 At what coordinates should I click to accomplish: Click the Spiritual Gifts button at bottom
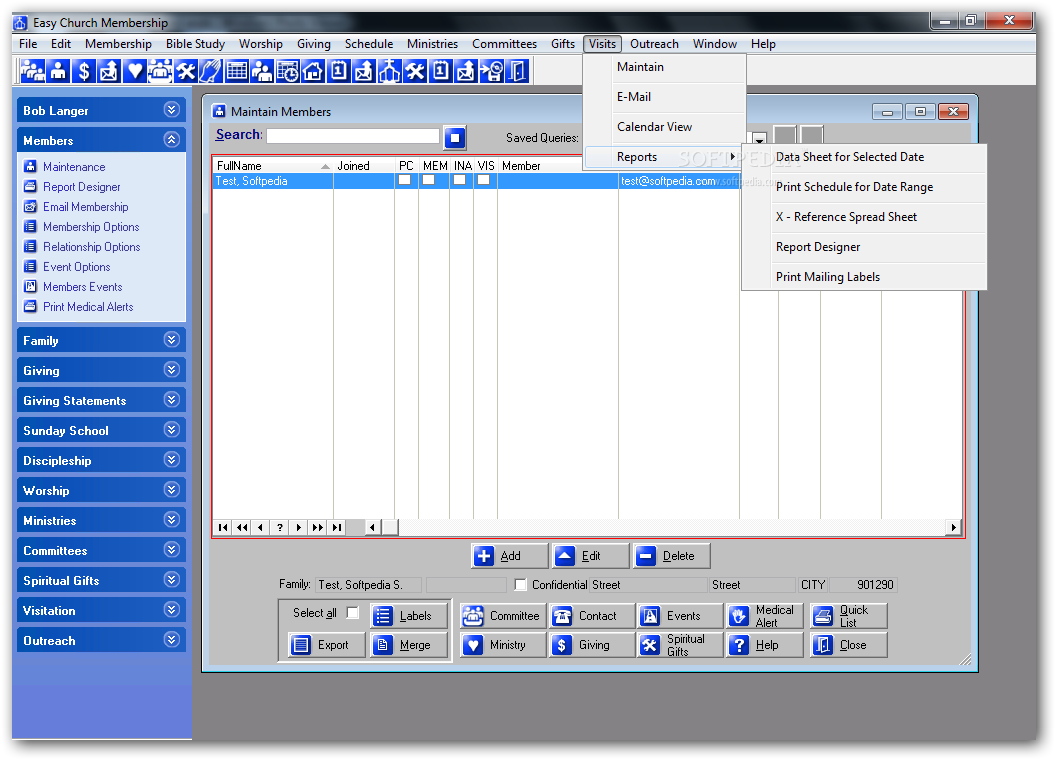tap(680, 645)
